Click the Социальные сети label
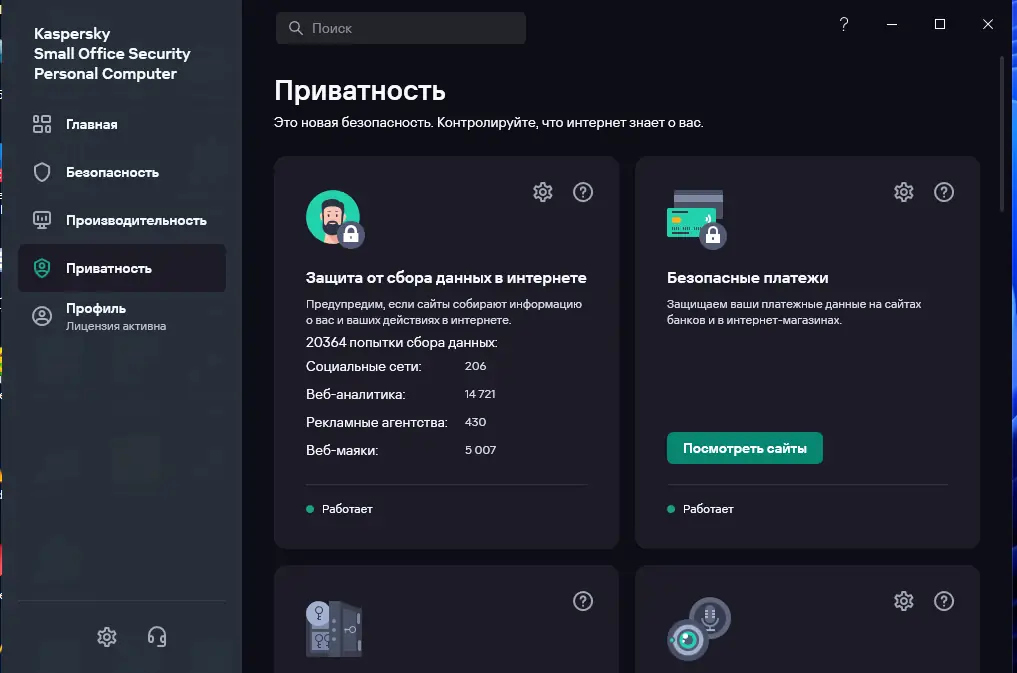 tap(363, 366)
